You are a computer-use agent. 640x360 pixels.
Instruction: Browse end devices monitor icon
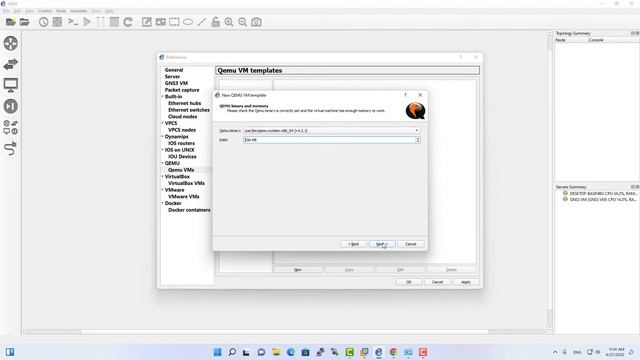tap(11, 85)
